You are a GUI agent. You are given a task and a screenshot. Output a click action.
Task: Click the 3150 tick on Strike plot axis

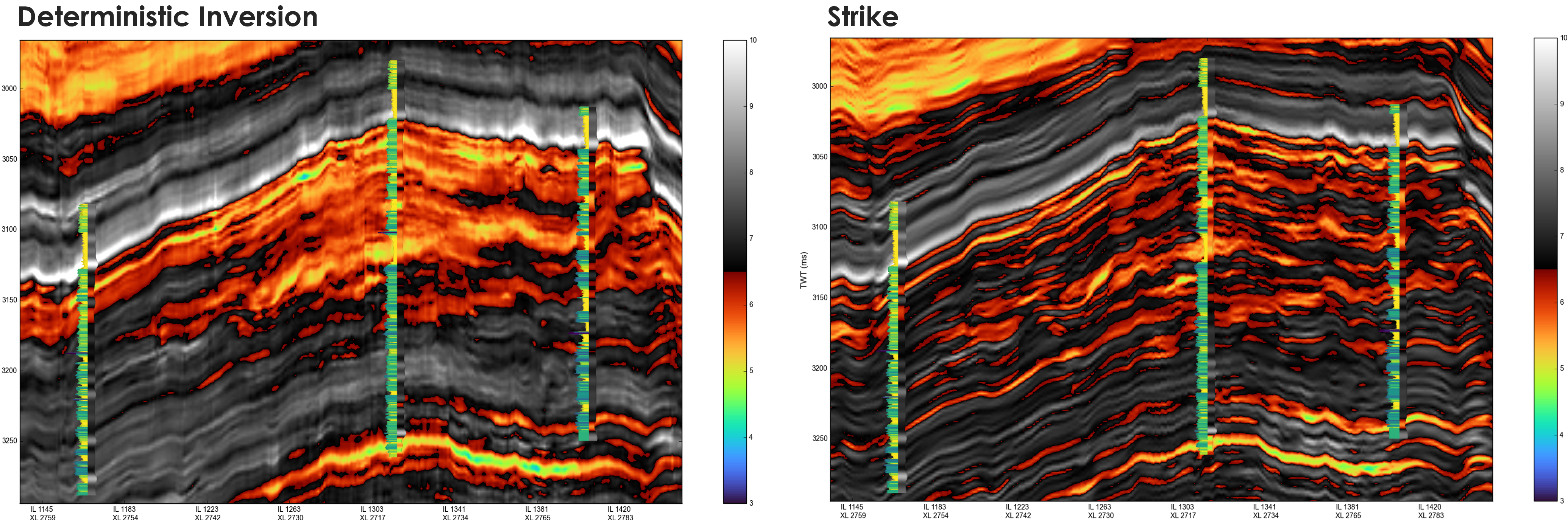pyautogui.click(x=819, y=297)
